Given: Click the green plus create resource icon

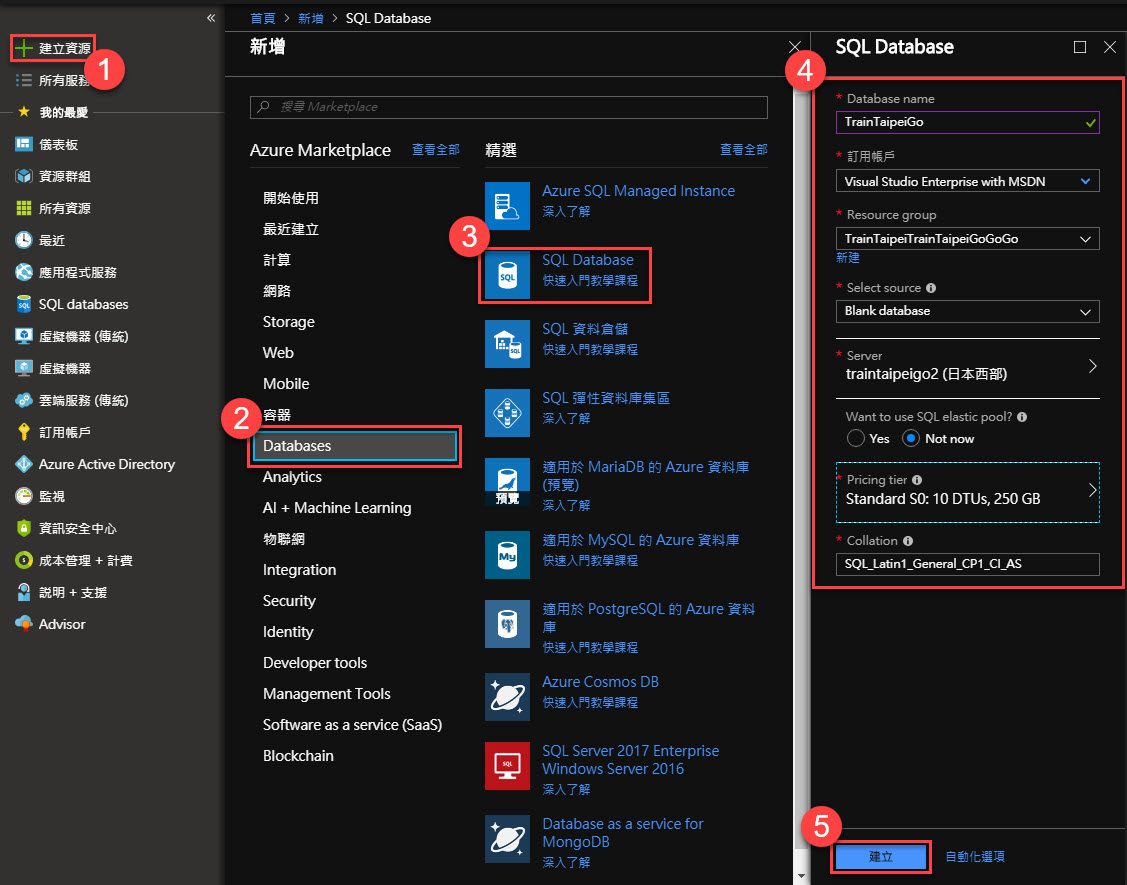Looking at the screenshot, I should (x=24, y=48).
